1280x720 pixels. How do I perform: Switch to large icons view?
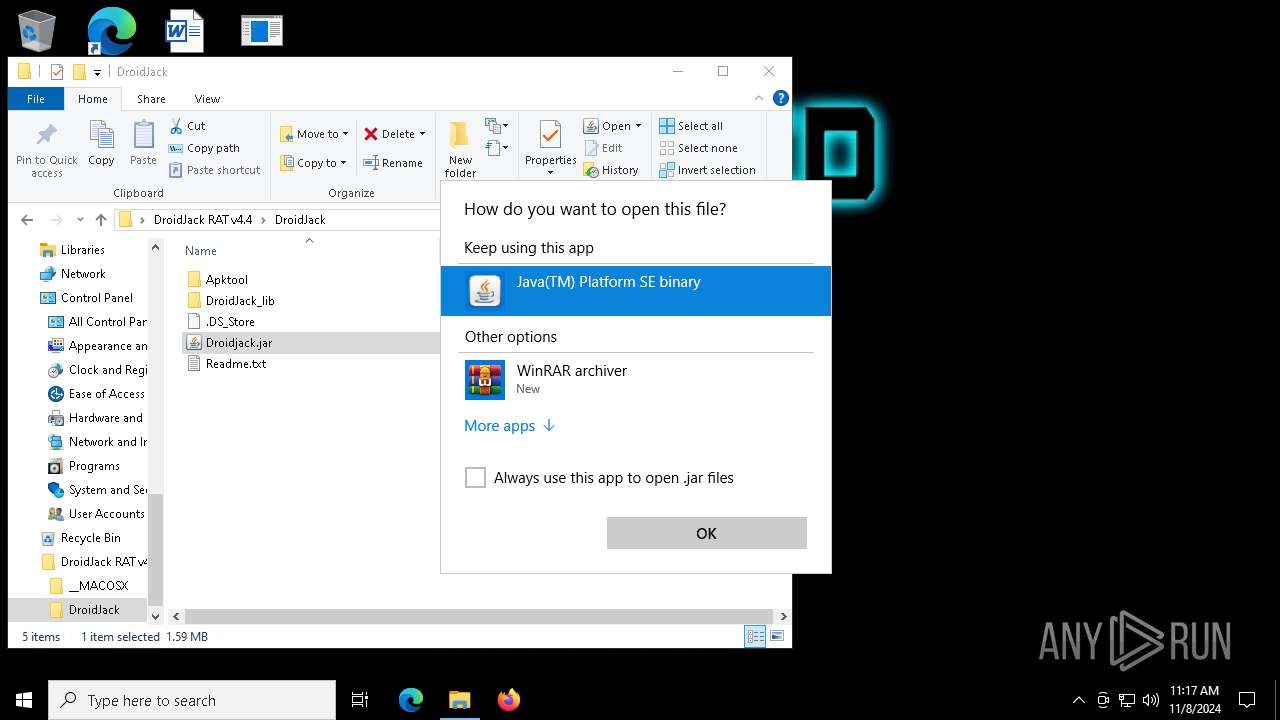tap(776, 636)
